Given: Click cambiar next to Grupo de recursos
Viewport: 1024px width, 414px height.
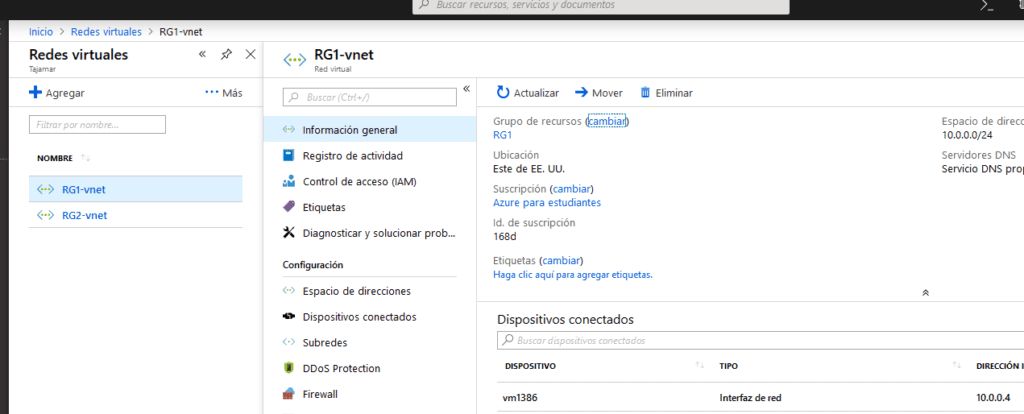Looking at the screenshot, I should 607,121.
